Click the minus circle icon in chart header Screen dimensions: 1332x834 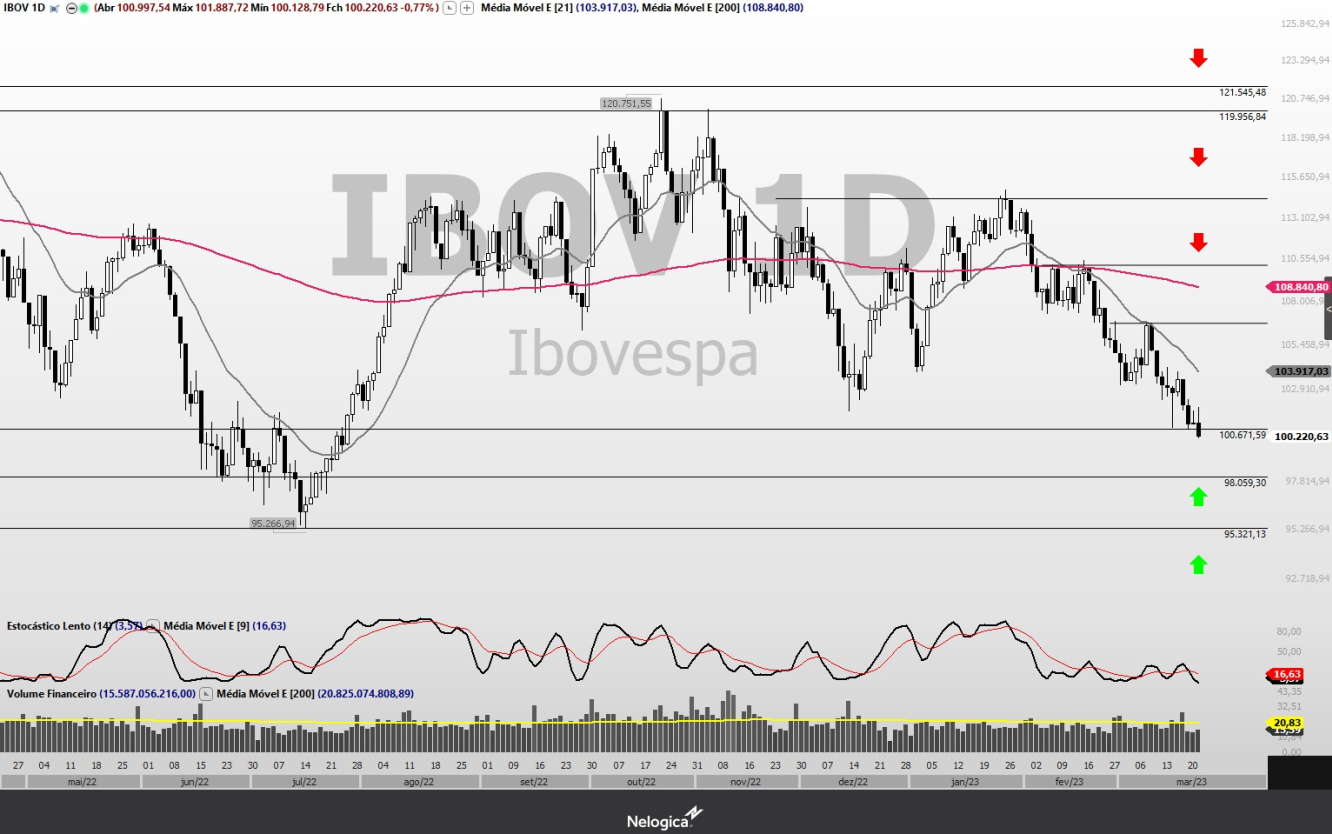(x=71, y=8)
